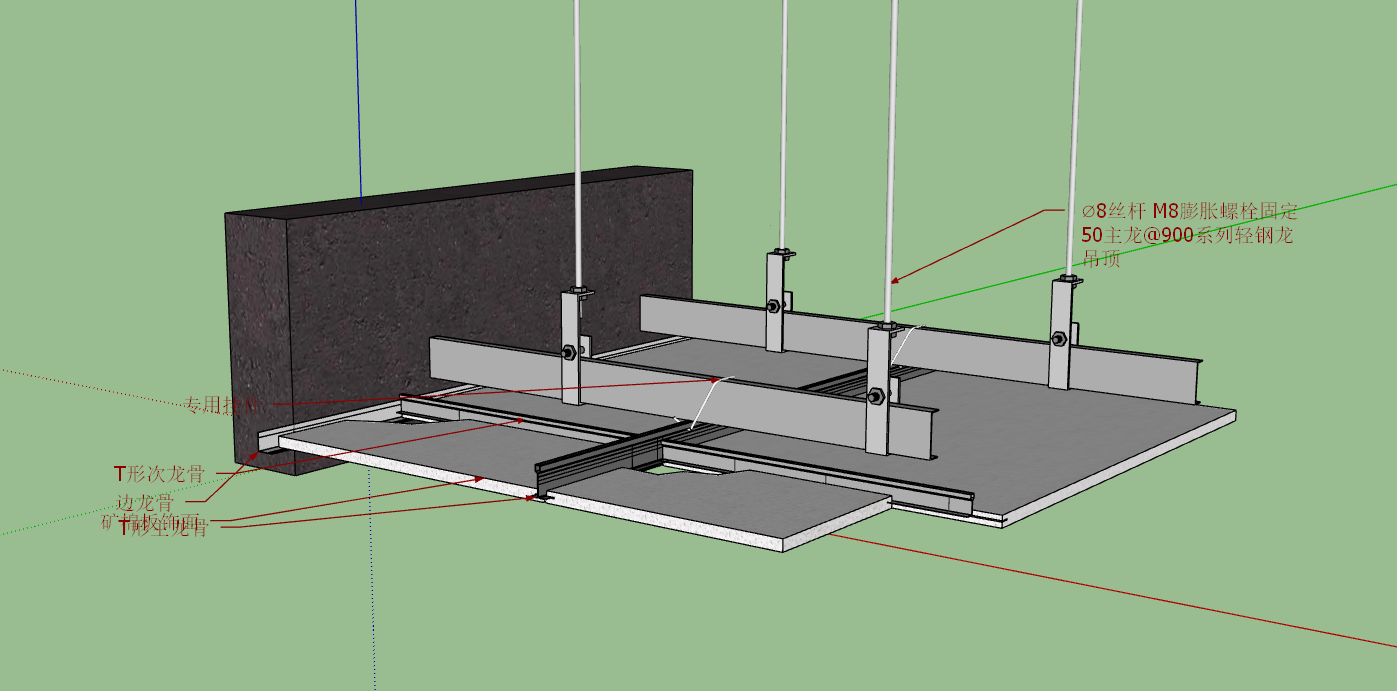Pick the blue vertical axis line above the wall
The width and height of the screenshot is (1397, 691).
point(359,98)
